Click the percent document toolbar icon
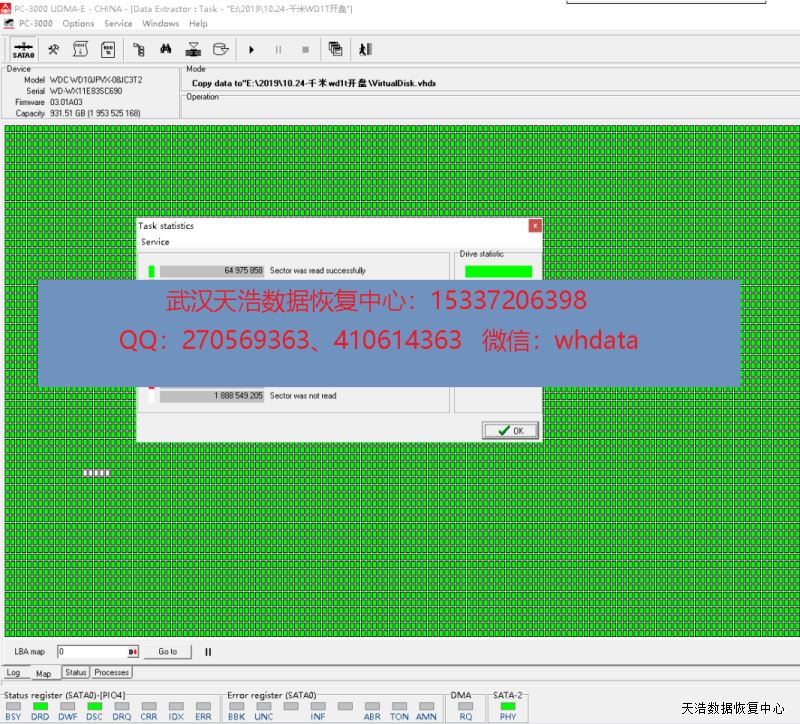800x724 pixels. coord(108,49)
